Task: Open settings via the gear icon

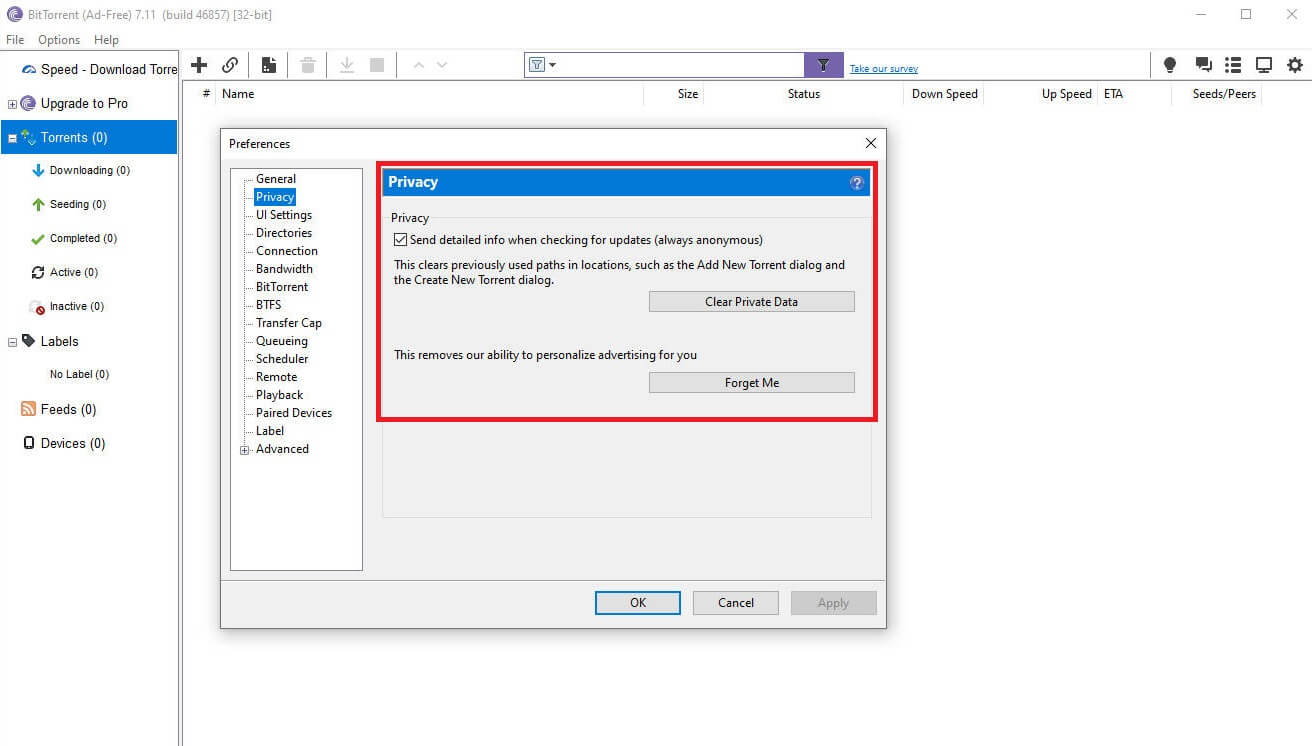Action: point(1295,65)
